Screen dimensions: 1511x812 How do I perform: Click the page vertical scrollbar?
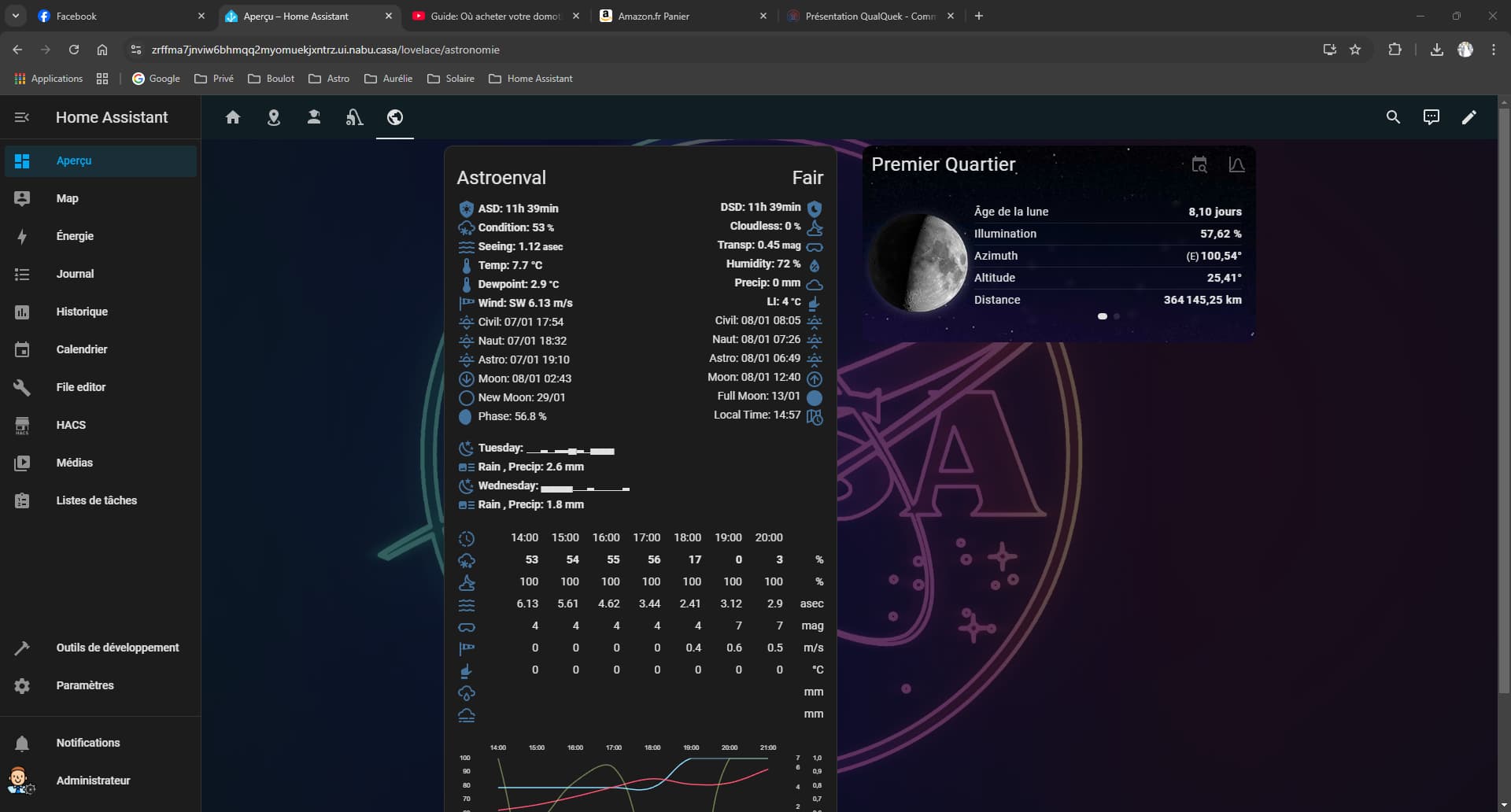pyautogui.click(x=1504, y=401)
